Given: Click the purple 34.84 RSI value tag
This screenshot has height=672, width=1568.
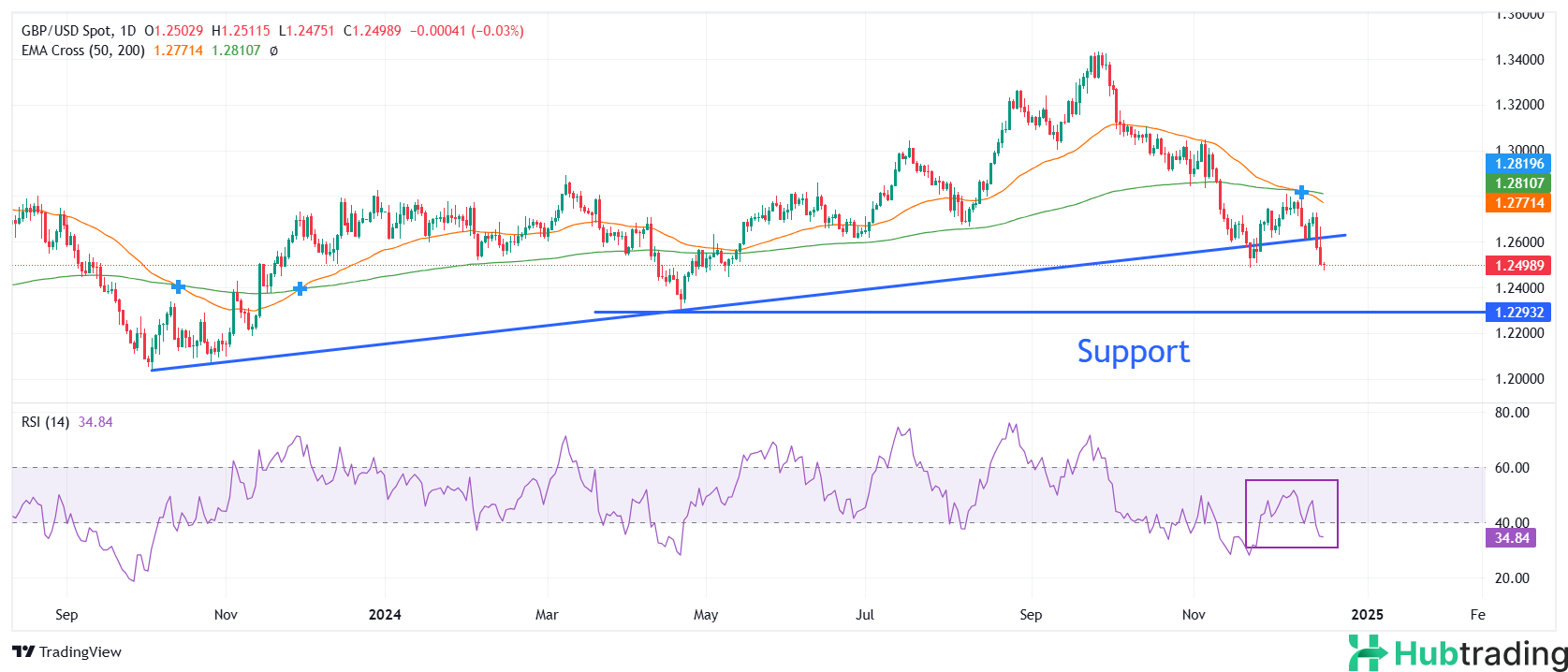Looking at the screenshot, I should click(x=1511, y=538).
